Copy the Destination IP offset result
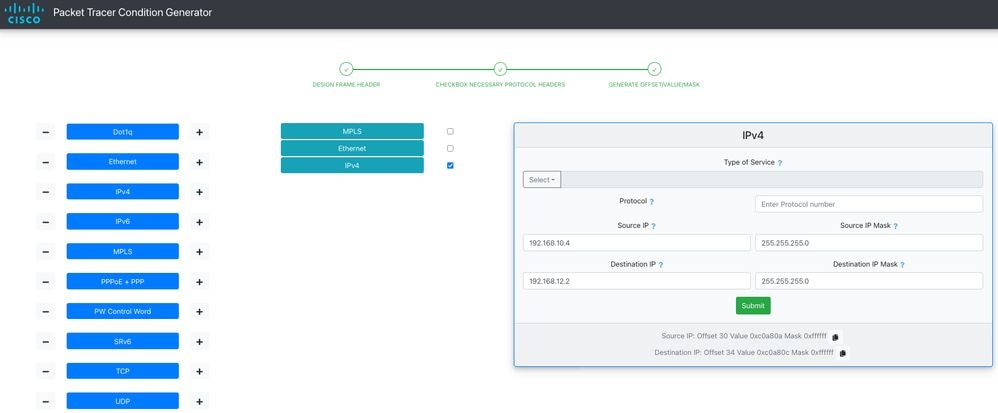The height and width of the screenshot is (413, 998). (843, 353)
